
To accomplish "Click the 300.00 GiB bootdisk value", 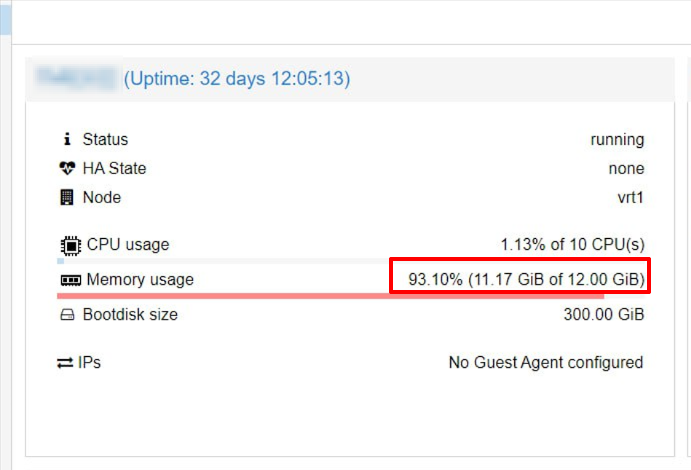I will click(x=604, y=315).
